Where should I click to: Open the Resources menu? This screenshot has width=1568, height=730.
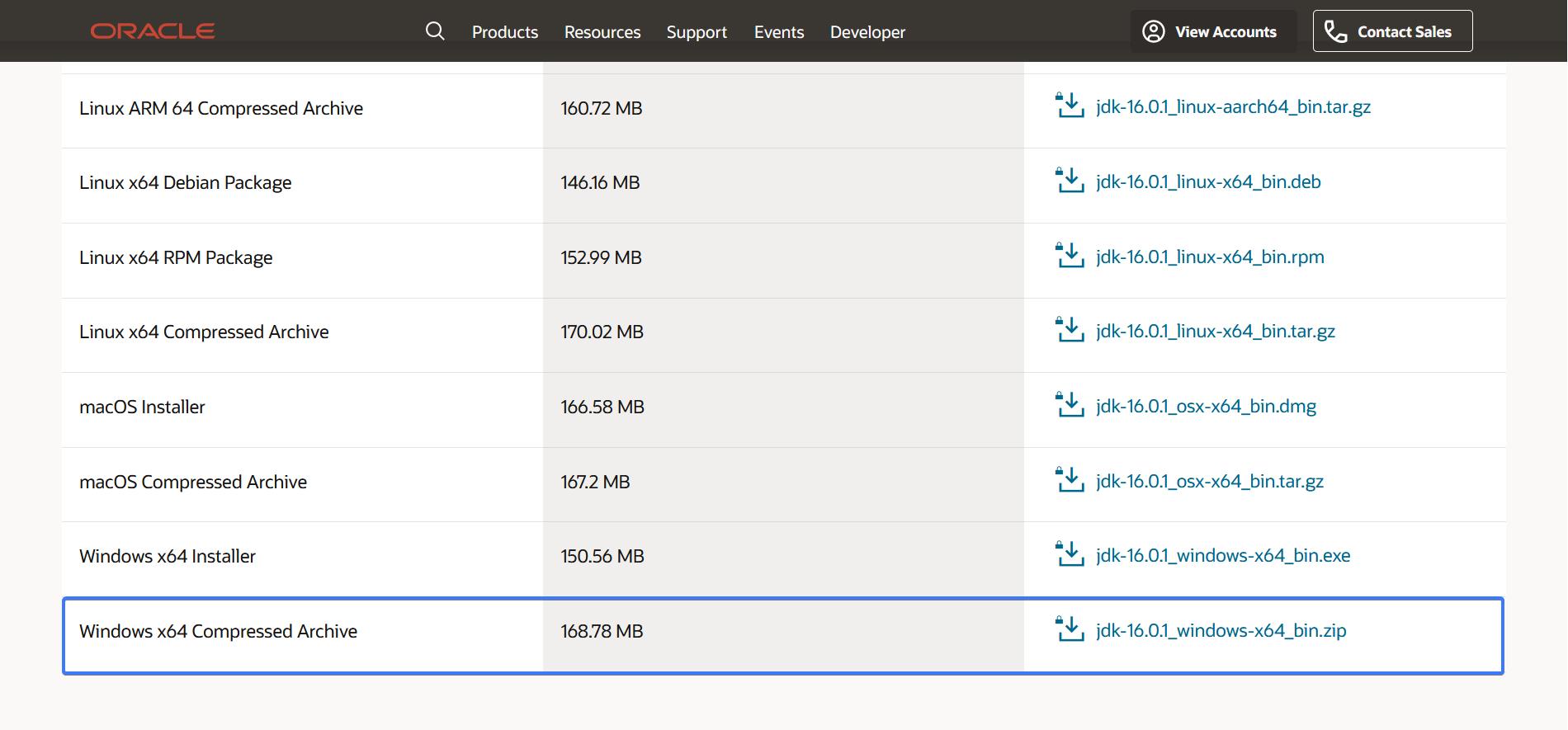602,32
